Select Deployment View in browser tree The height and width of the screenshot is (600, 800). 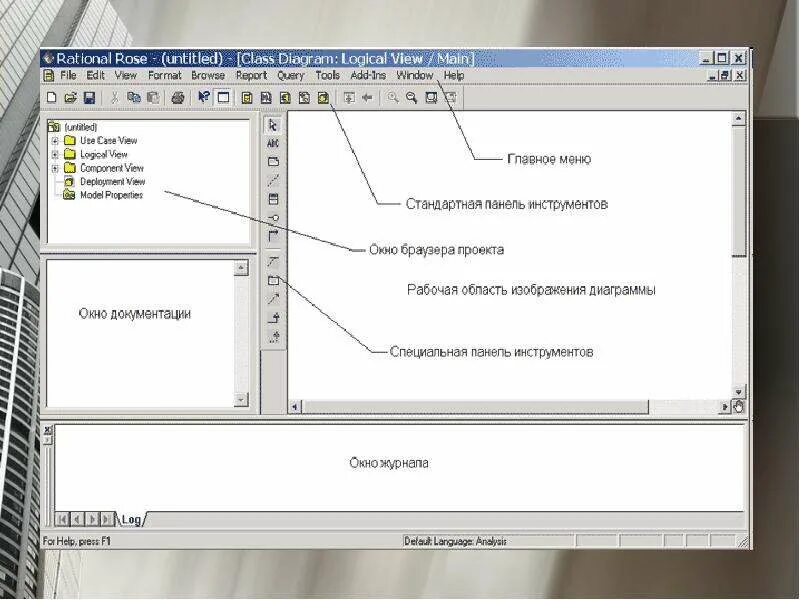pyautogui.click(x=113, y=182)
